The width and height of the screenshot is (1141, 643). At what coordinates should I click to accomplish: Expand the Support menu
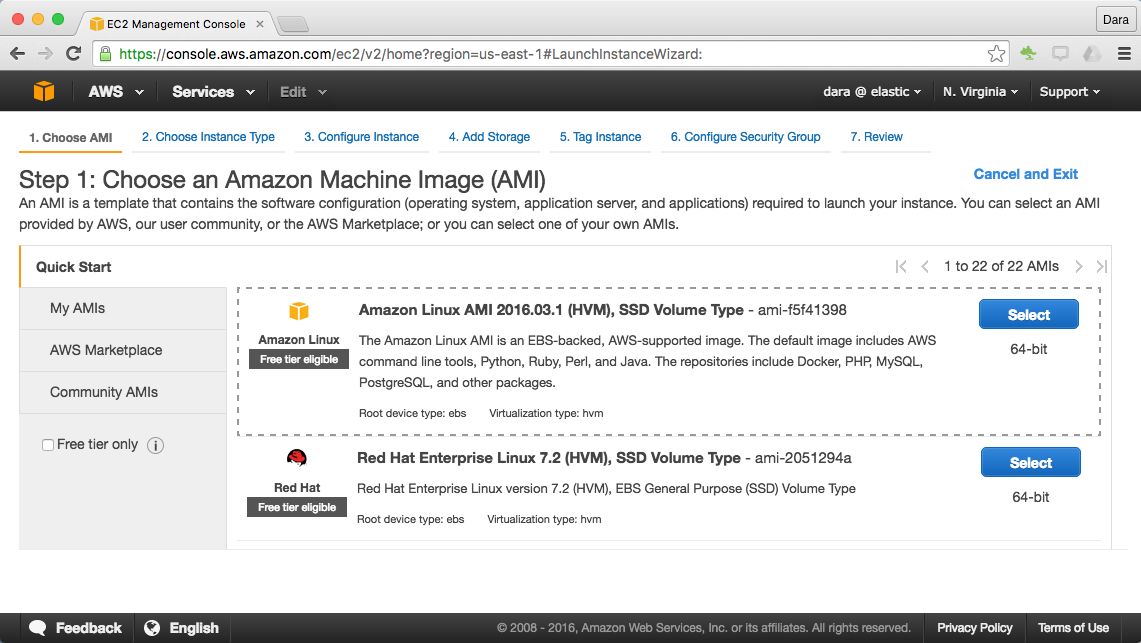pos(1069,92)
